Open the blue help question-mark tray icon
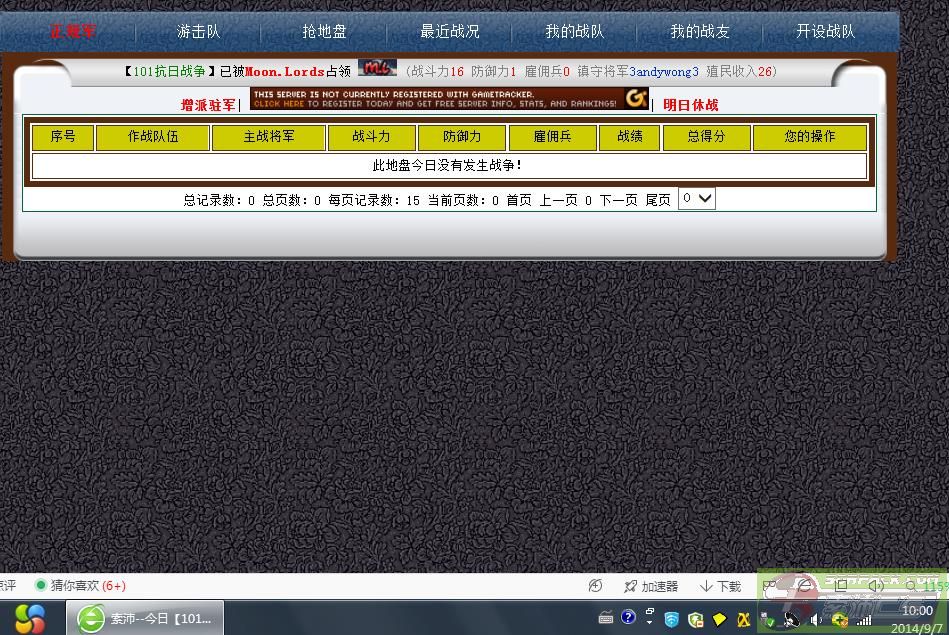The width and height of the screenshot is (949, 635). tap(627, 618)
